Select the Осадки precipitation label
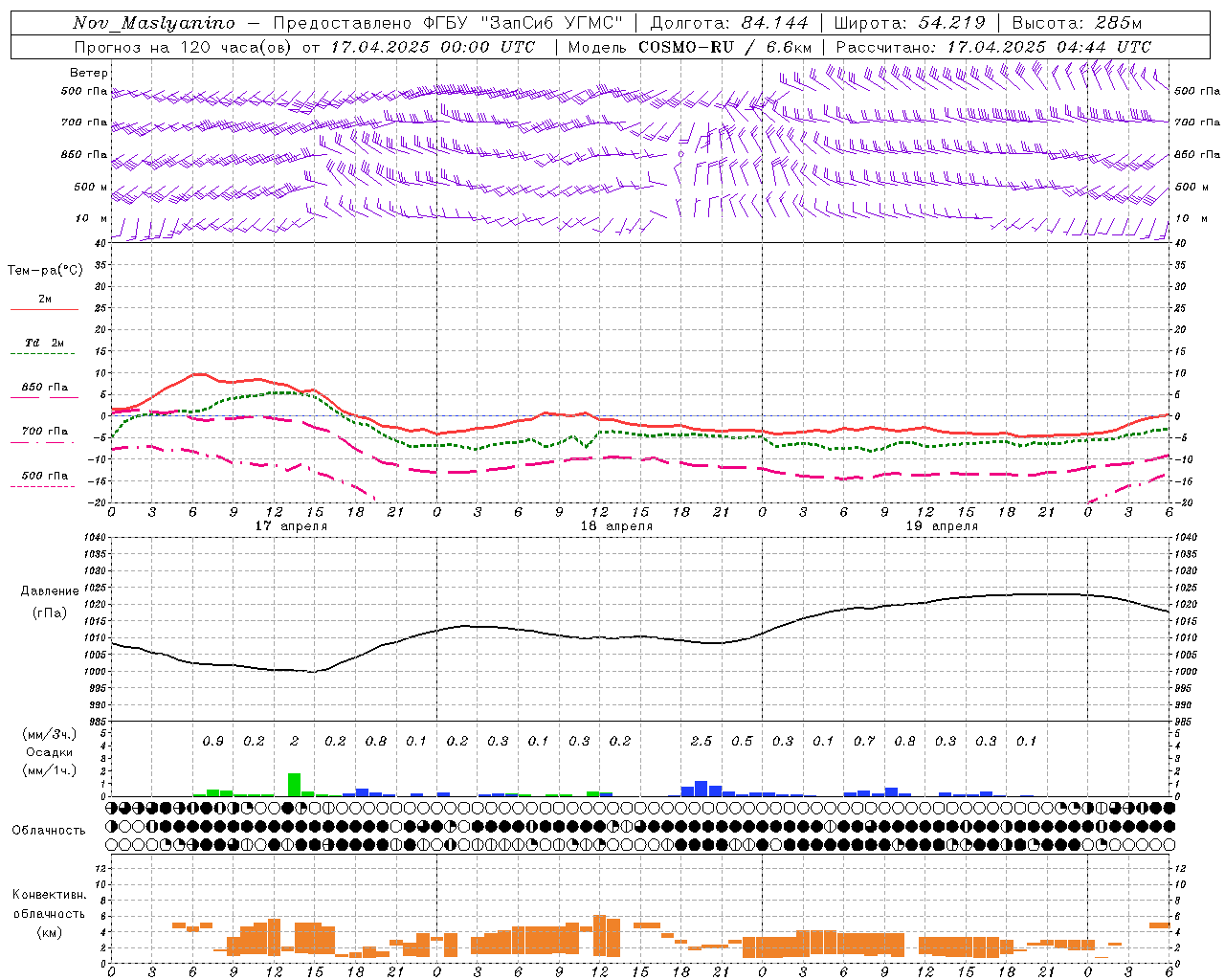This screenshot has width=1225, height=980. click(50, 752)
